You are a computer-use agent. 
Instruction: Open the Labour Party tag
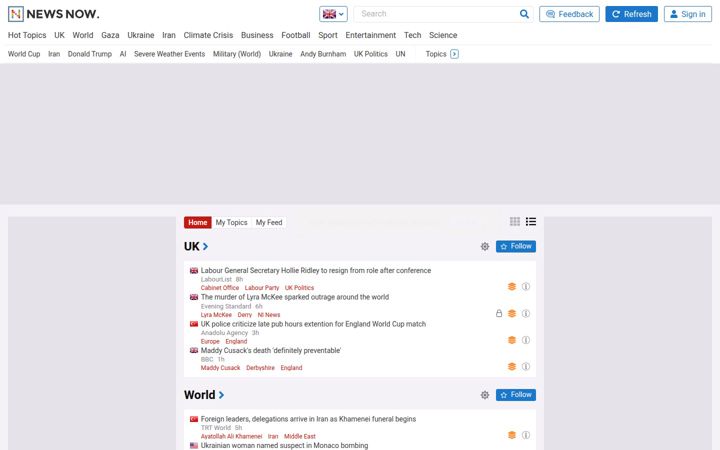(x=262, y=288)
